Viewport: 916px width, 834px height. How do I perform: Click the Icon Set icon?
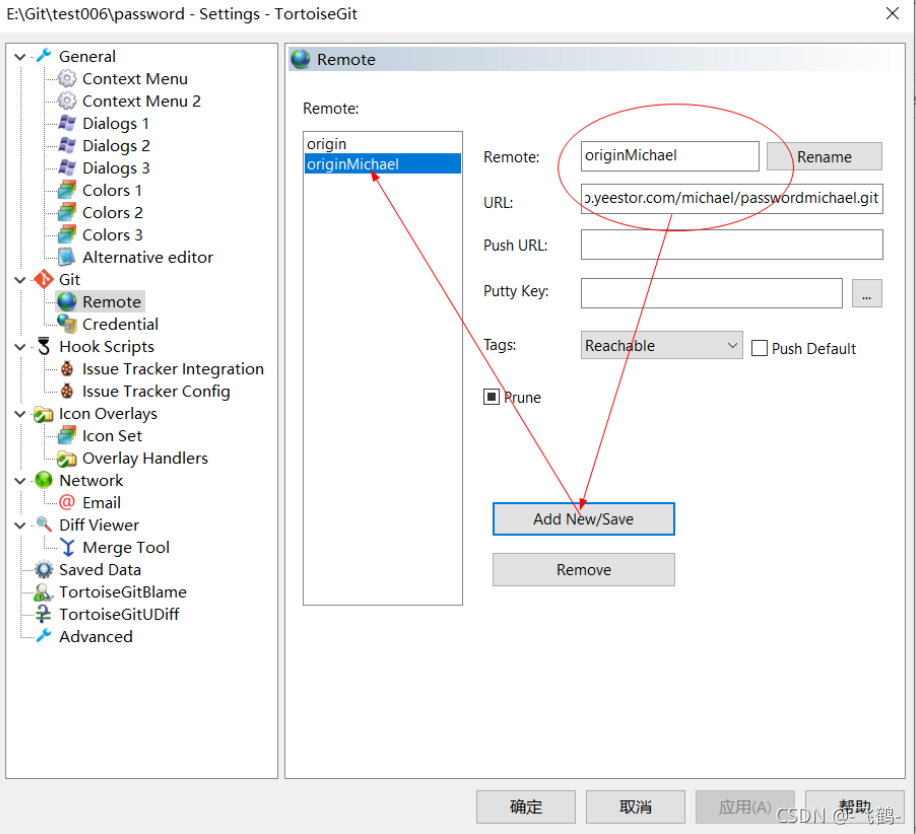pyautogui.click(x=67, y=436)
